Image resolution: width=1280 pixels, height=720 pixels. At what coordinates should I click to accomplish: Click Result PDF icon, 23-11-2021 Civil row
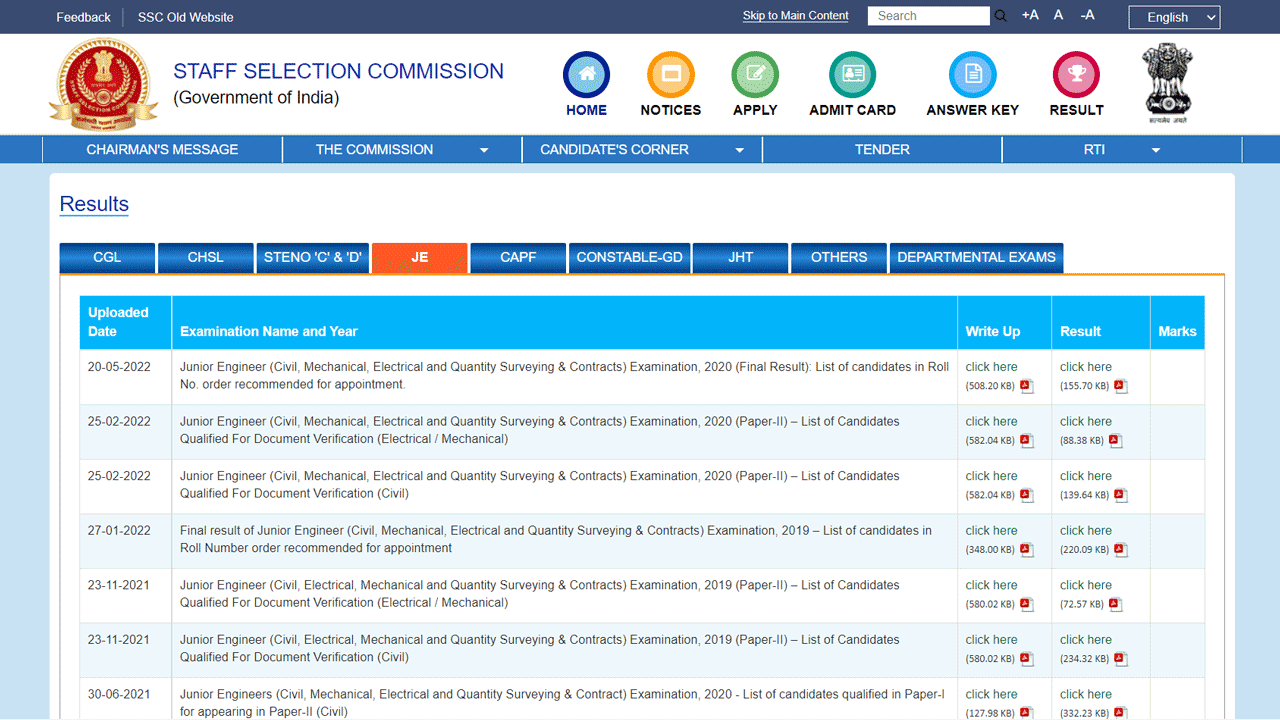[1120, 659]
